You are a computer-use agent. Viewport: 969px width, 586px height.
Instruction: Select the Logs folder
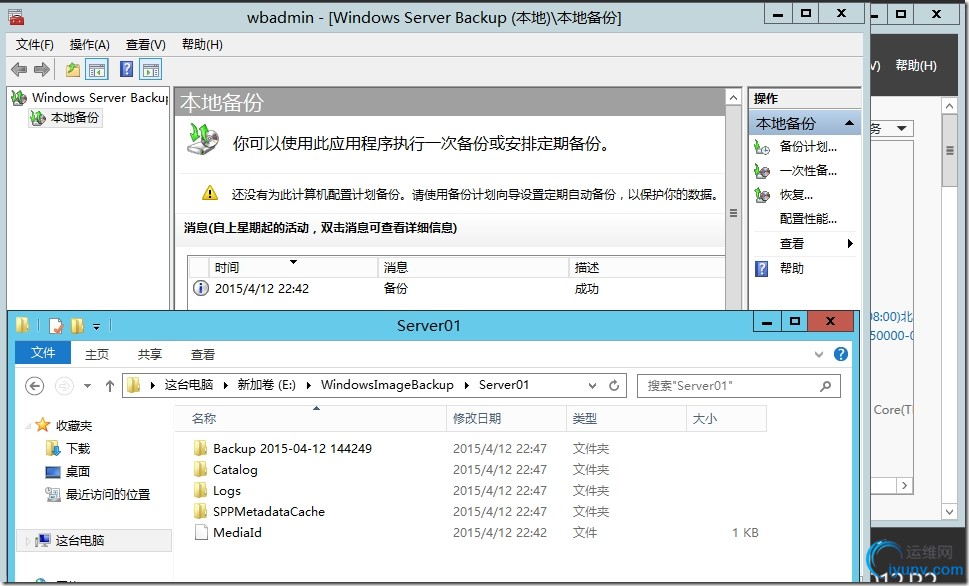[227, 491]
